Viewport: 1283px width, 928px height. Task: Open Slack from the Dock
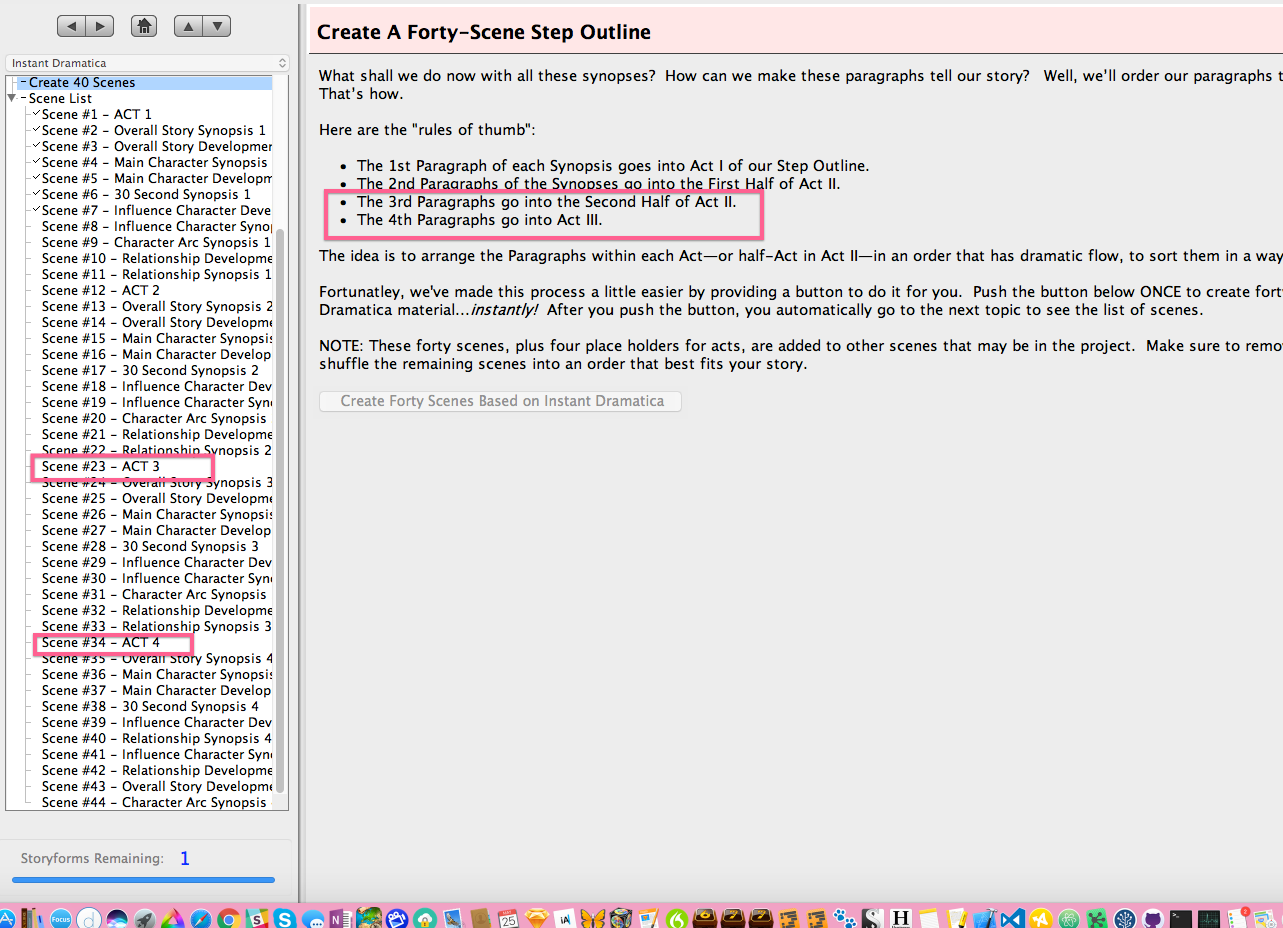[x=257, y=919]
